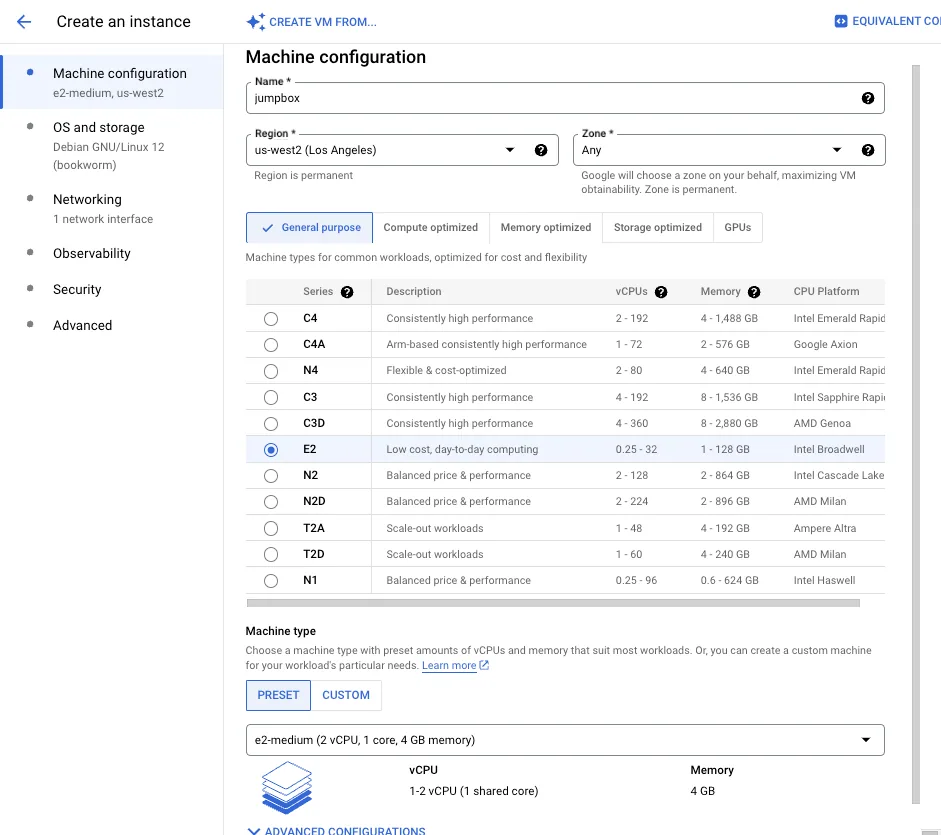Select the PRESET machine type tab

tap(278, 695)
